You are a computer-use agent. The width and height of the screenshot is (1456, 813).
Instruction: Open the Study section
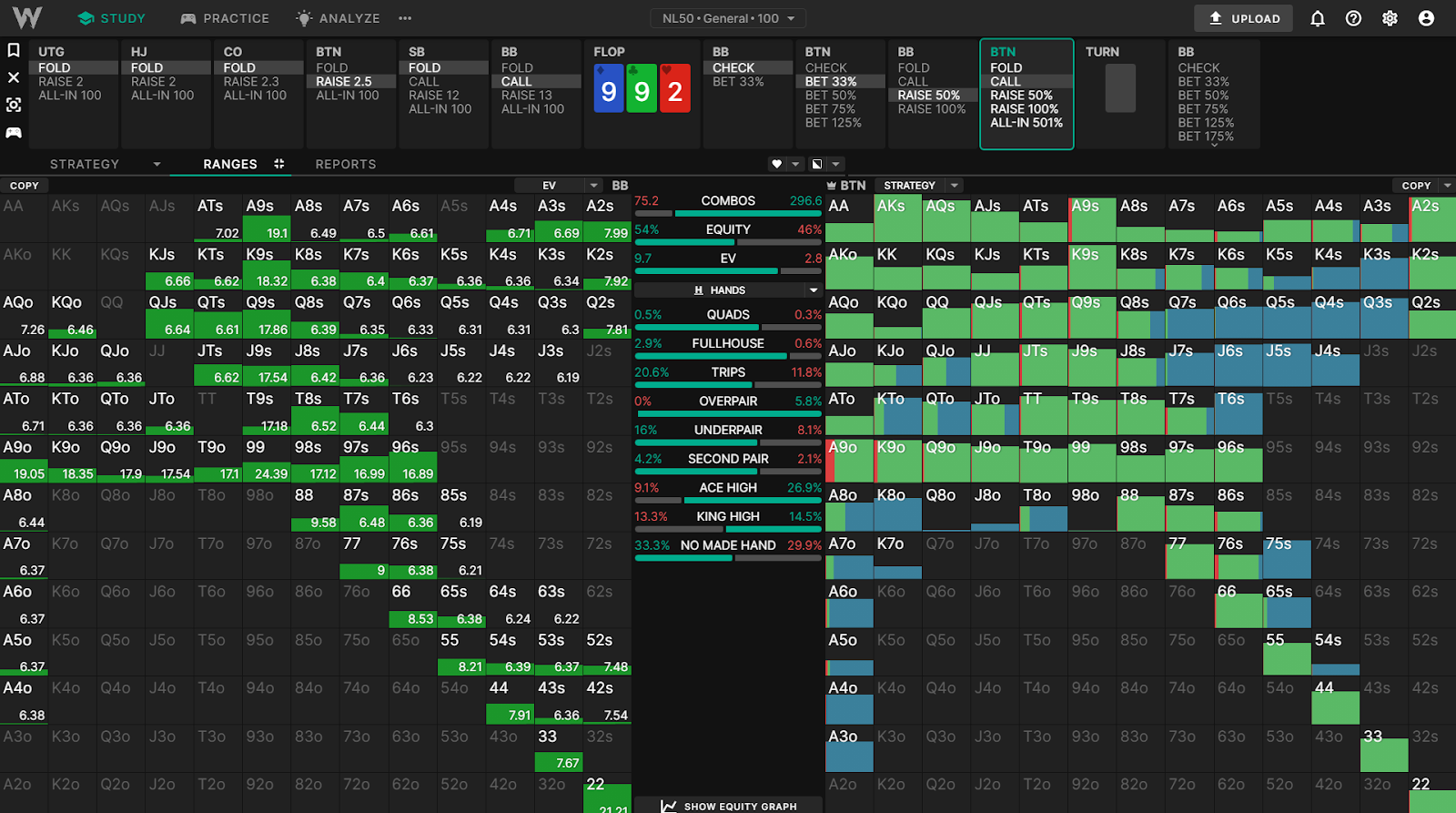click(112, 18)
